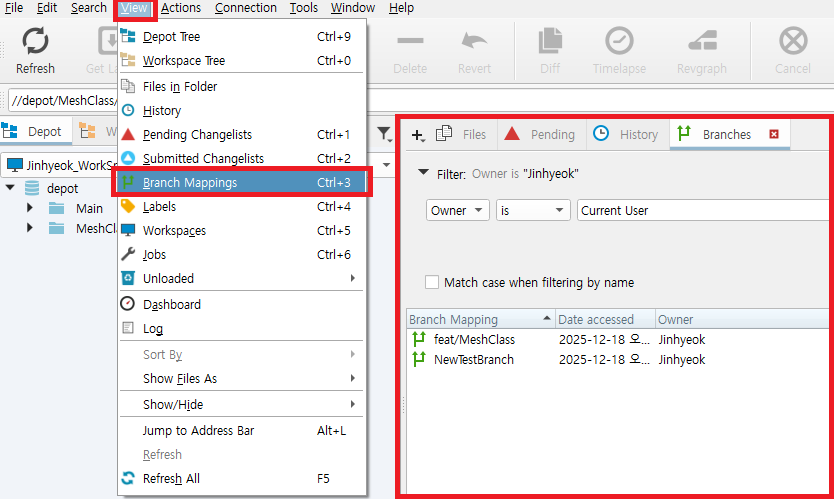Switch to the Pending tab
Image resolution: width=834 pixels, height=499 pixels.
[x=541, y=135]
